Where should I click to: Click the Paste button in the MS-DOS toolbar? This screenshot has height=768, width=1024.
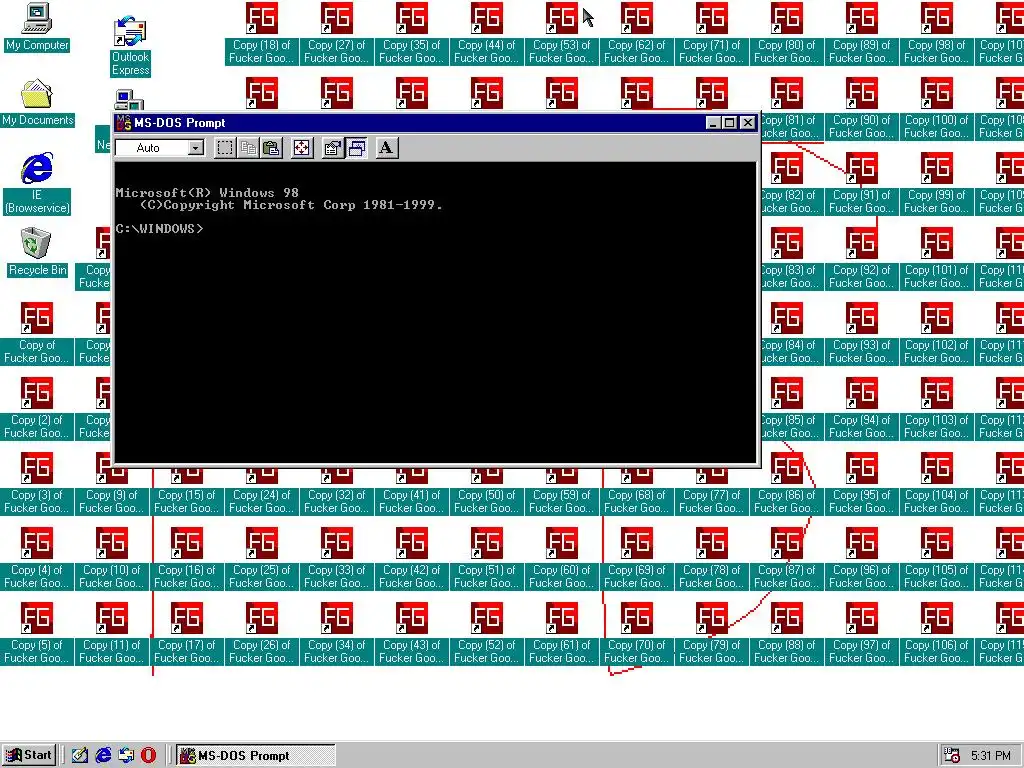(x=272, y=148)
